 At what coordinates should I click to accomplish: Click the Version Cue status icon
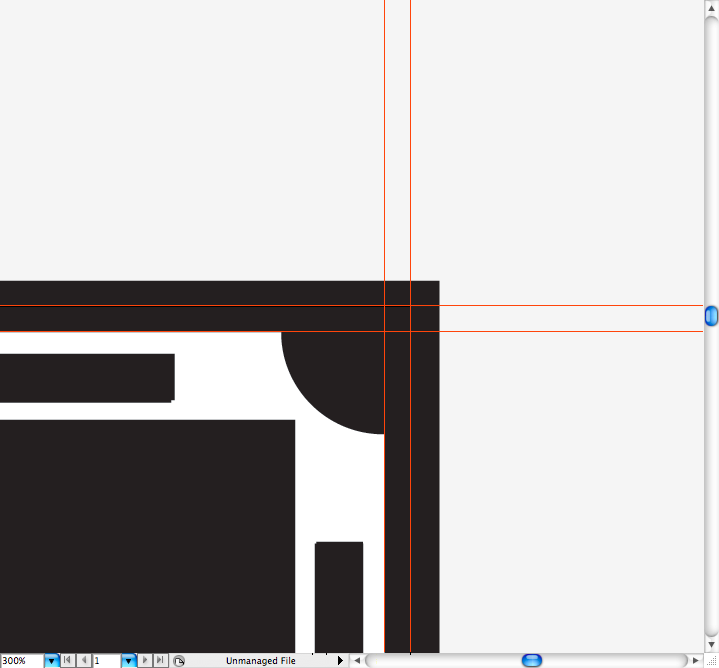tap(179, 661)
